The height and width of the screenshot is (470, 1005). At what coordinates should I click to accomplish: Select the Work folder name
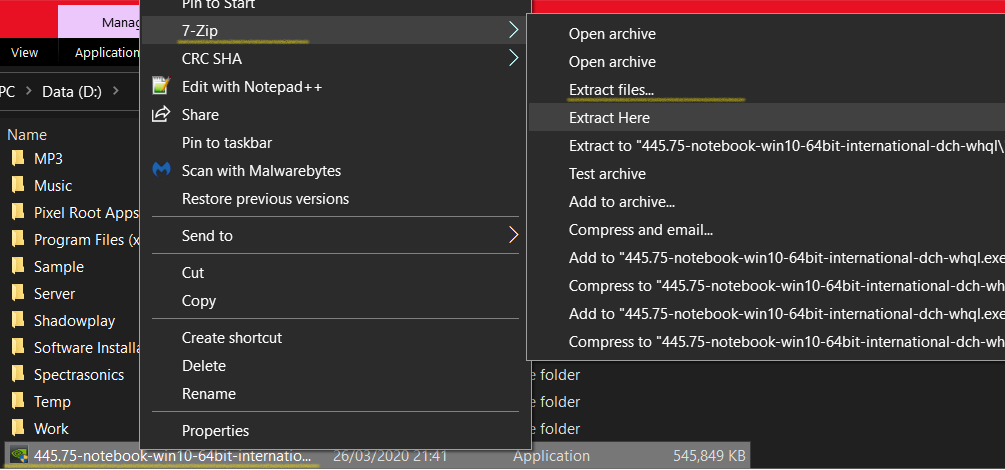point(51,428)
